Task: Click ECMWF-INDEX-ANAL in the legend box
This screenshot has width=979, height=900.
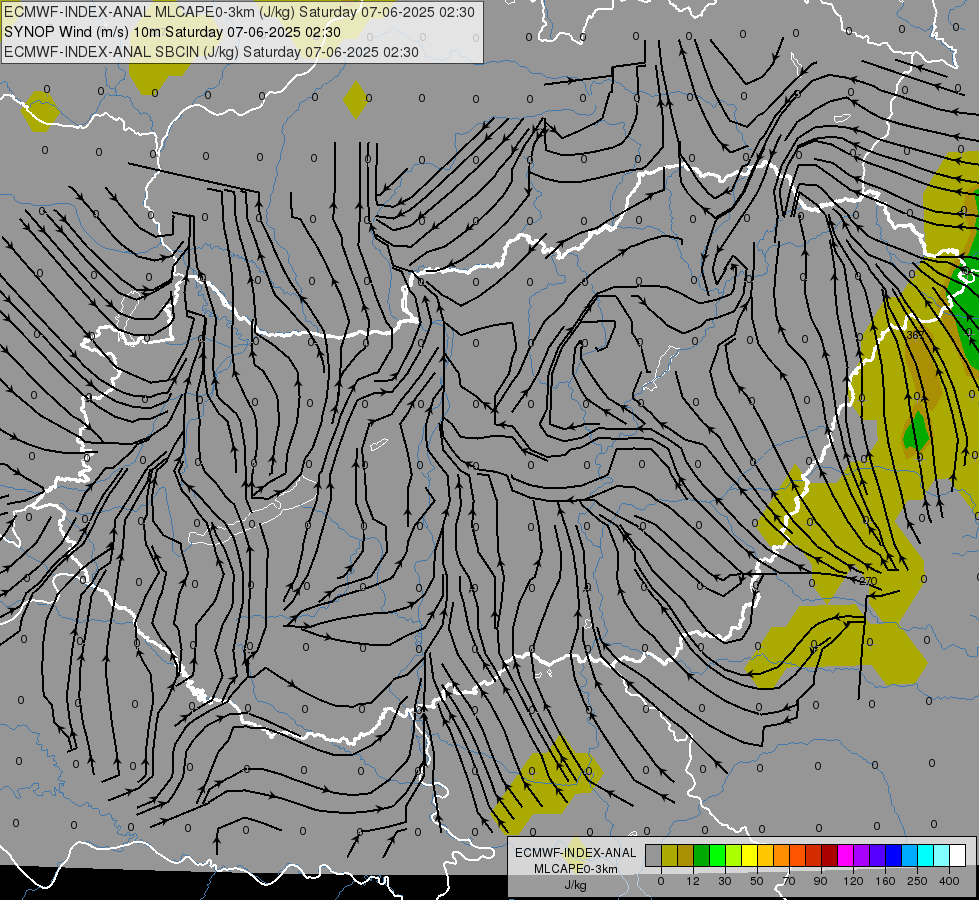Action: tap(576, 853)
